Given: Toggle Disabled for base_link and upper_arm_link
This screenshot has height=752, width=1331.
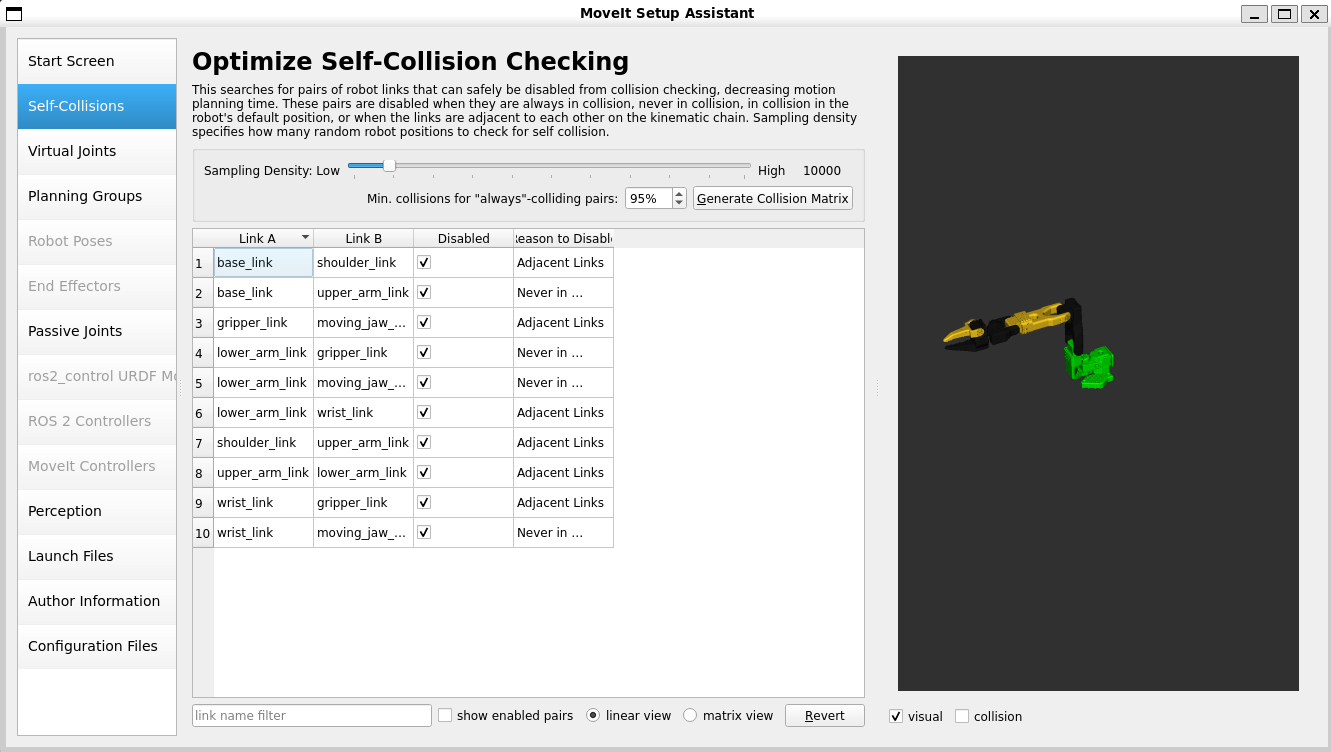Looking at the screenshot, I should click(x=424, y=292).
